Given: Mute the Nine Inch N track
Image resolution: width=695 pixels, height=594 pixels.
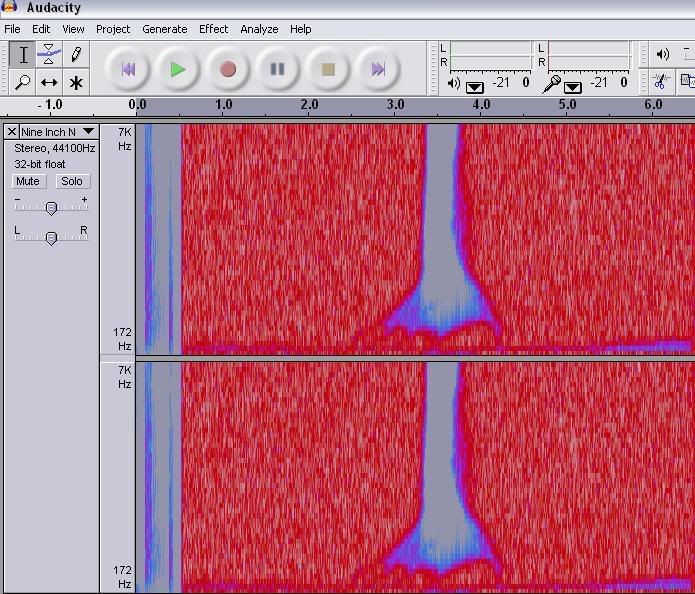Looking at the screenshot, I should click(28, 181).
